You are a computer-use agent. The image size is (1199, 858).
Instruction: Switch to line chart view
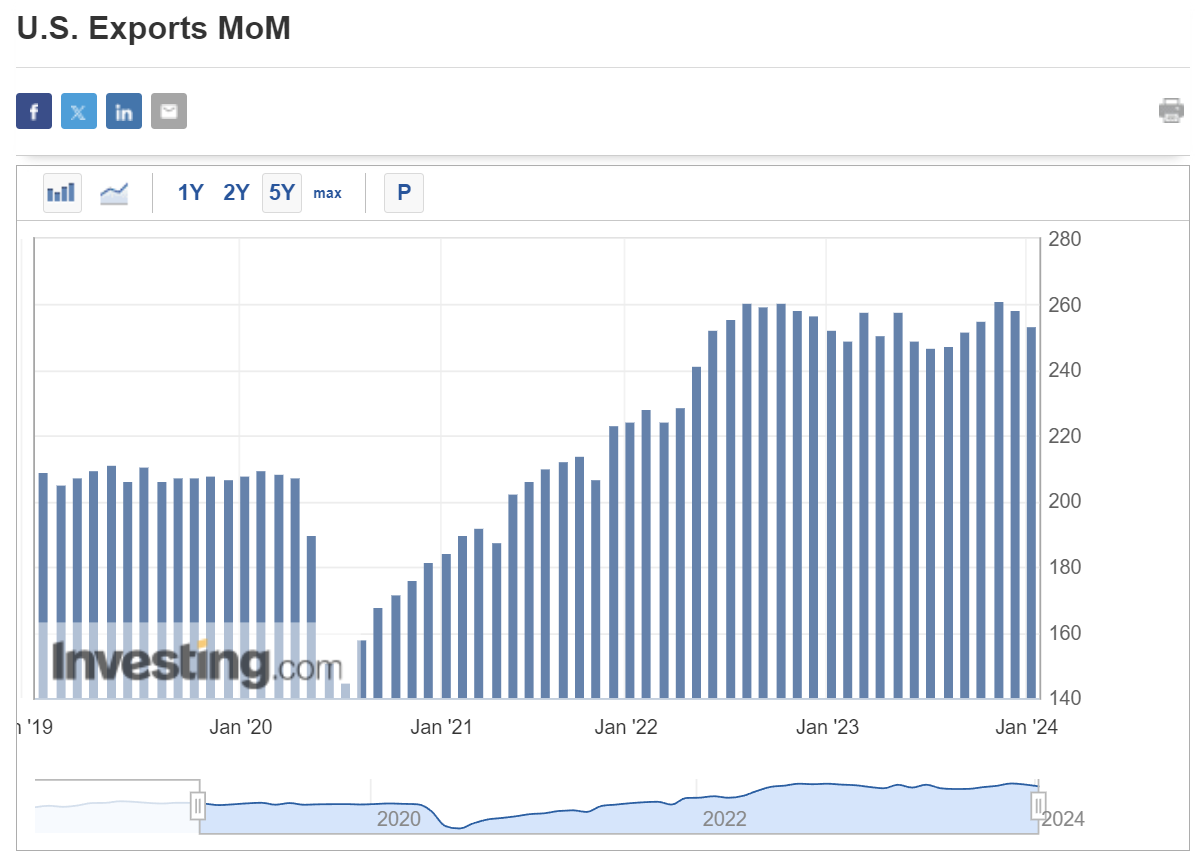(x=114, y=192)
